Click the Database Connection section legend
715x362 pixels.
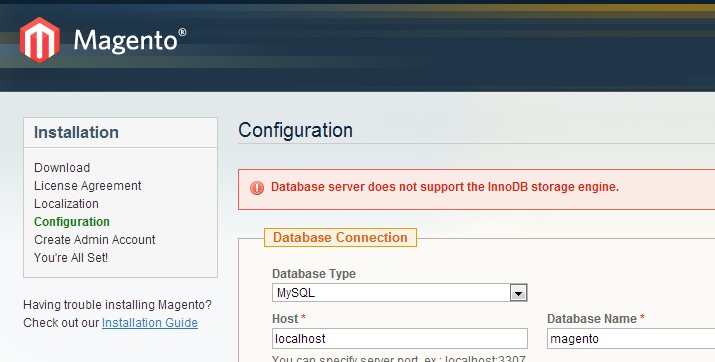(340, 238)
